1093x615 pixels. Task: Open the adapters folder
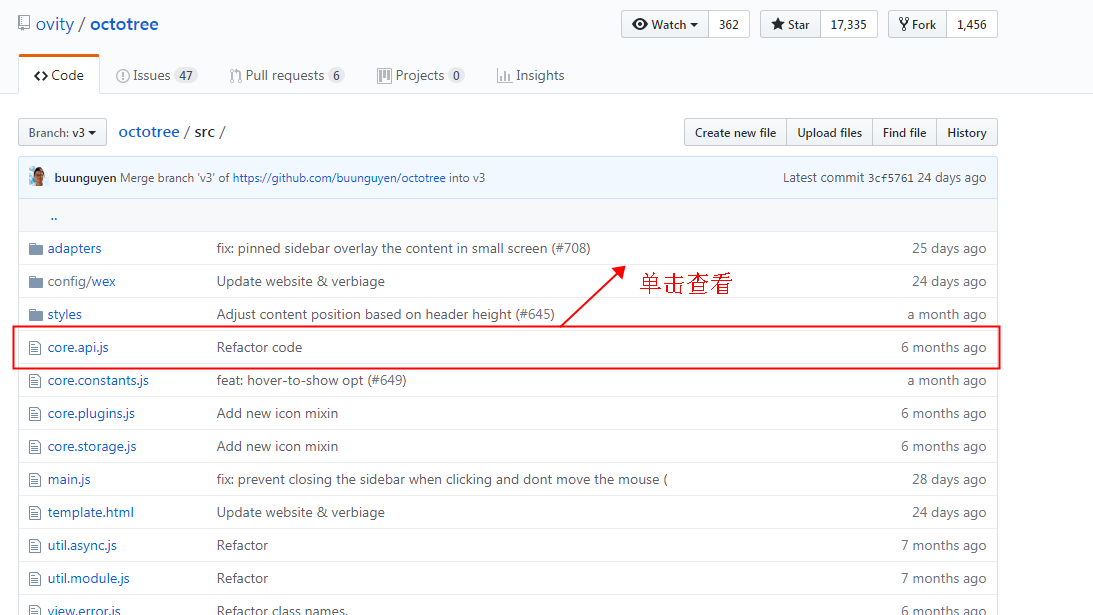click(x=74, y=248)
